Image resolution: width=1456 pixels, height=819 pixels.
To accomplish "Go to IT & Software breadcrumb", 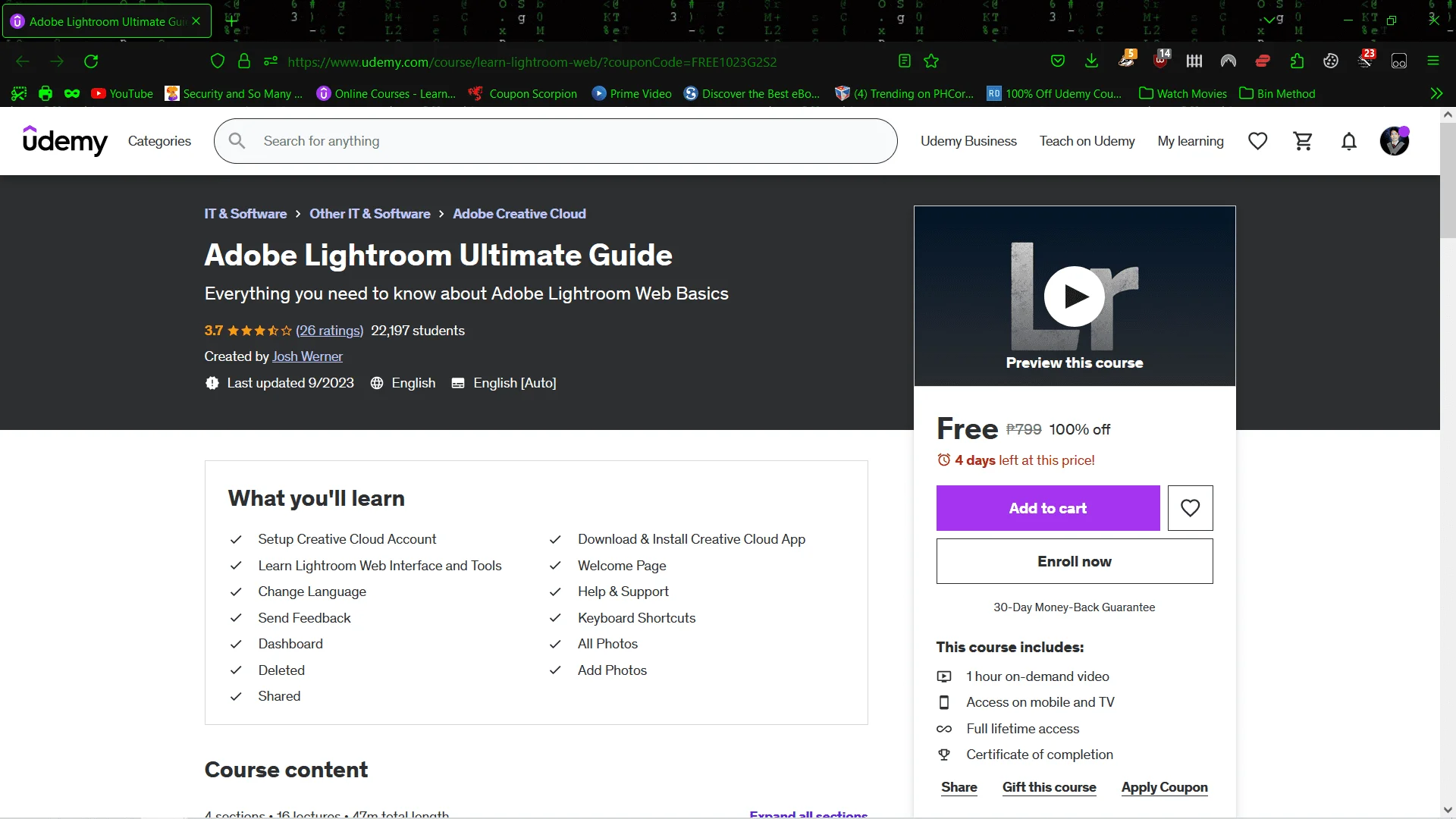I will pos(245,214).
